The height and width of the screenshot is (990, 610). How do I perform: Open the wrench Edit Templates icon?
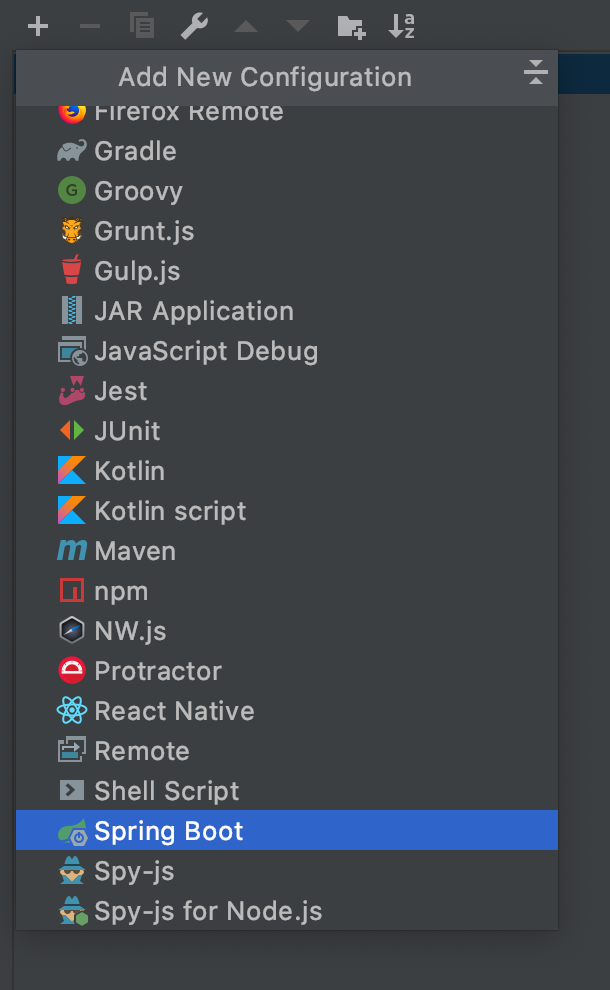(194, 27)
